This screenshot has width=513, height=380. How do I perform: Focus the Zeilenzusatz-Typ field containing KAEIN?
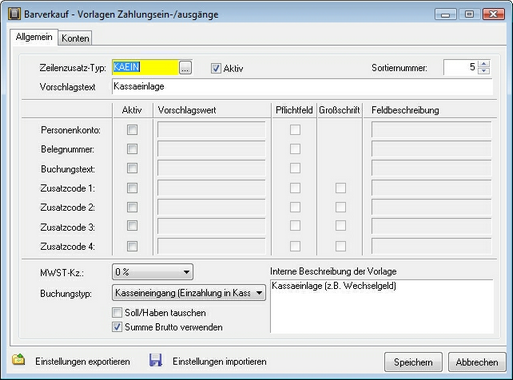146,68
